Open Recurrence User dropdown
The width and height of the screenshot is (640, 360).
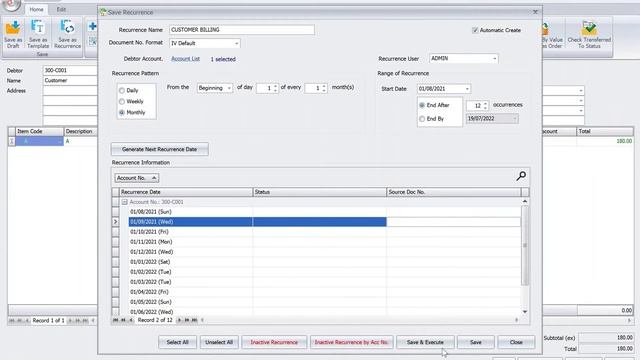pos(494,59)
